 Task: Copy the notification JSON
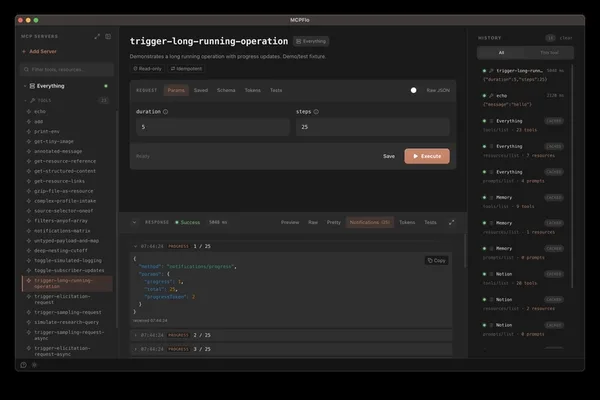tap(437, 261)
